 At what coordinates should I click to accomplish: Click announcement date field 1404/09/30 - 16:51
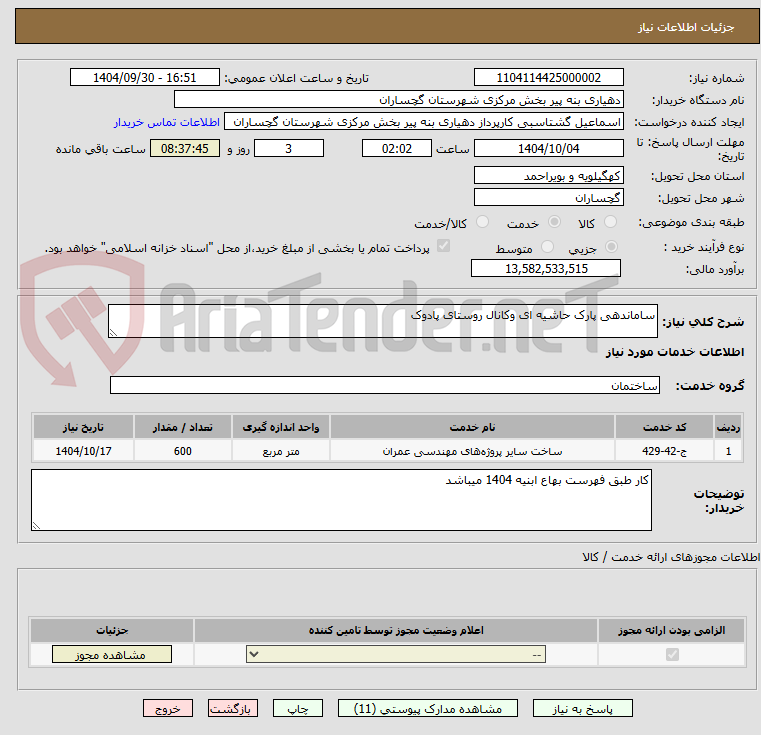[x=145, y=77]
